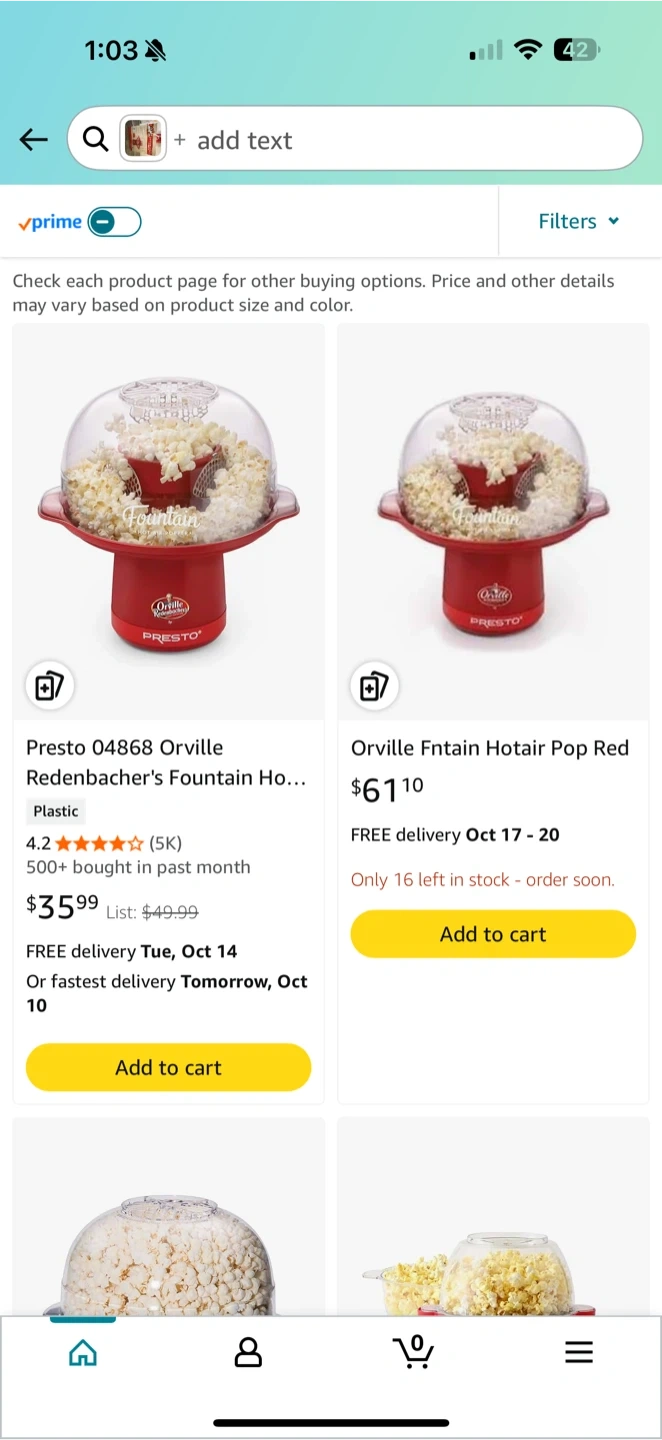Open the bottom-left white popcorn popper image
Viewport: 662px width, 1440px height.
[x=168, y=1216]
